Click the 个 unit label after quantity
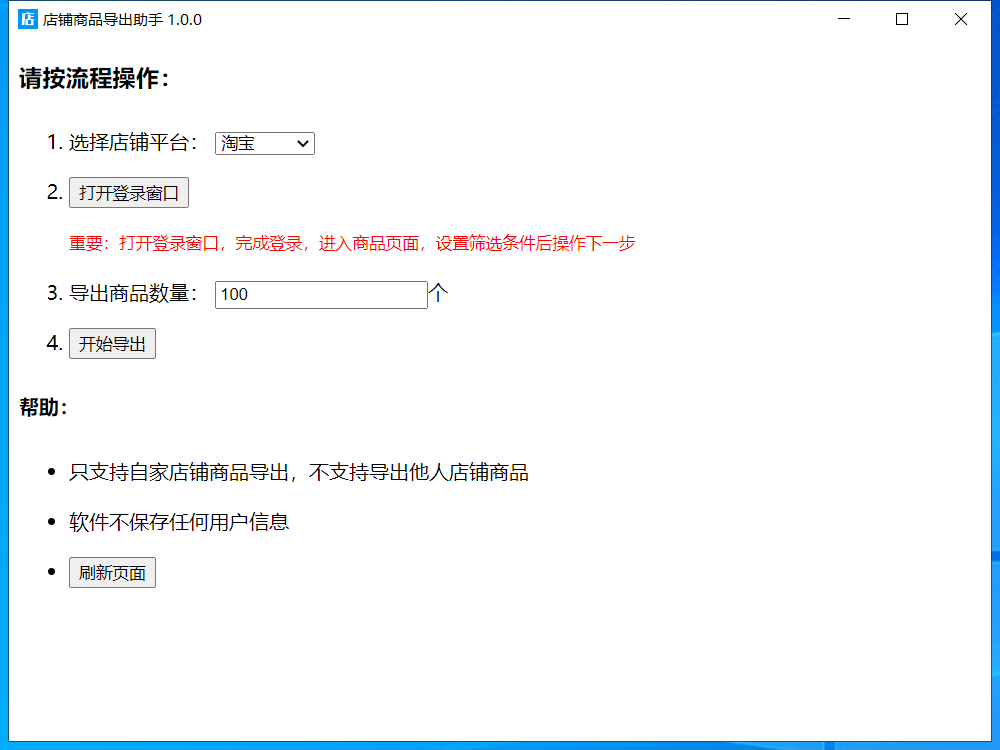Viewport: 1000px width, 750px height. [x=438, y=293]
